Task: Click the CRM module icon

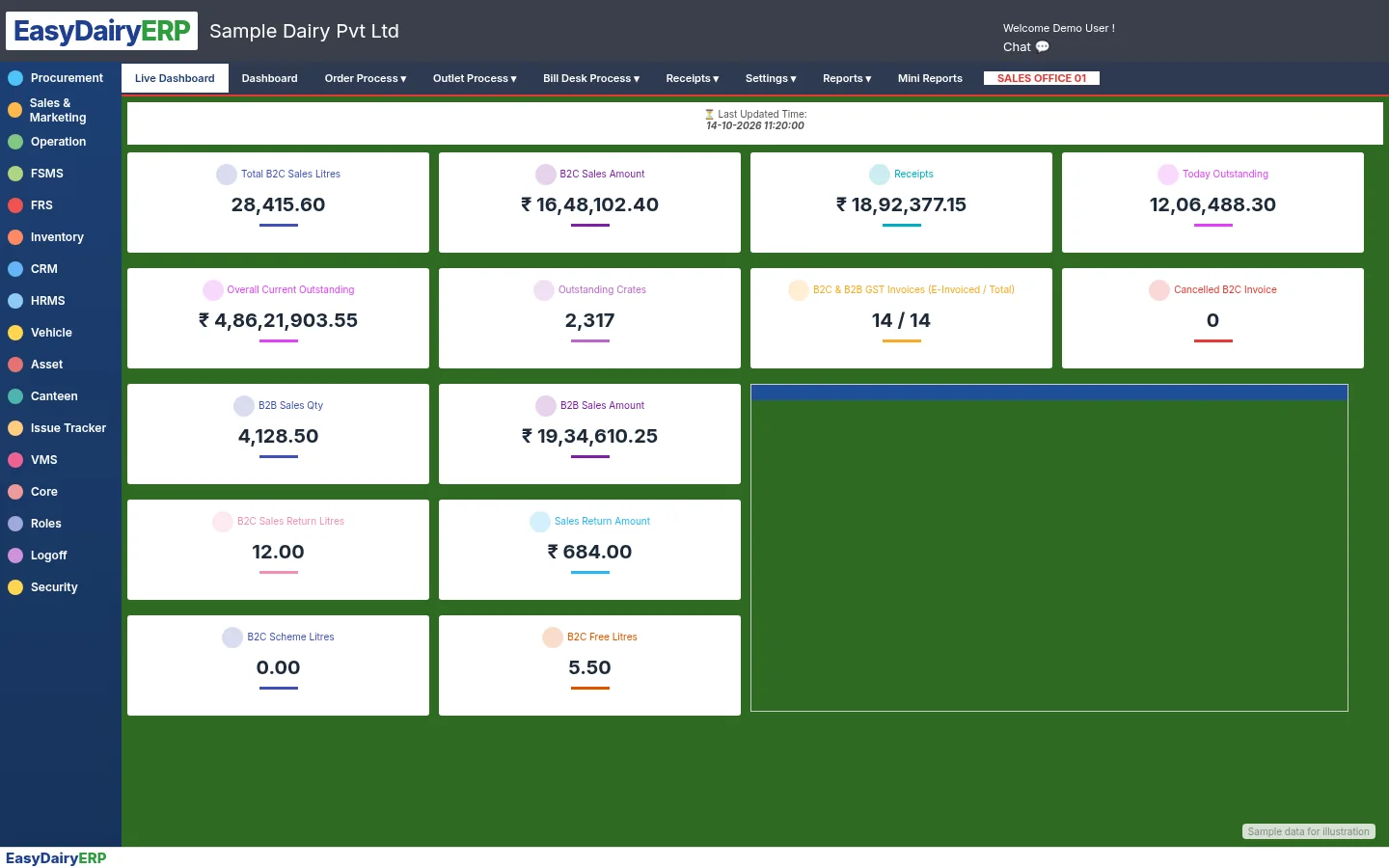Action: point(15,269)
